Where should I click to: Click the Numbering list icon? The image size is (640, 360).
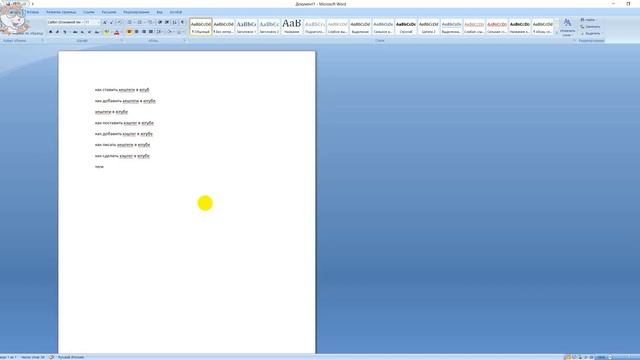tap(140, 22)
